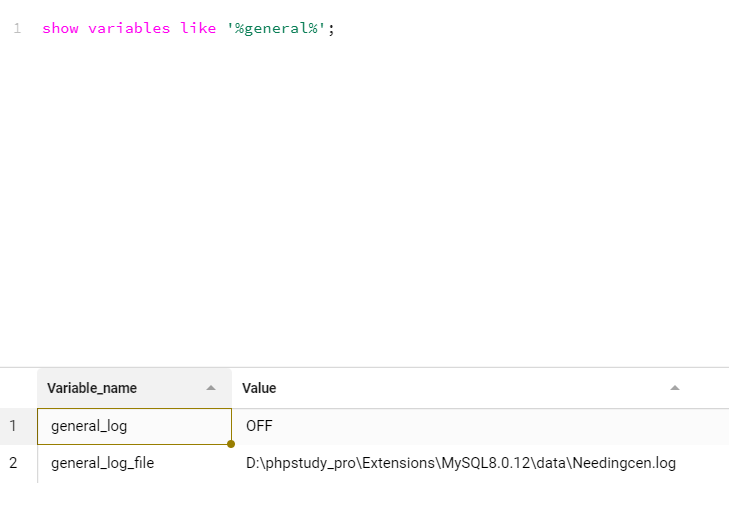Click the sort arrow in Value header
Screen dimensions: 729x530
click(x=675, y=388)
